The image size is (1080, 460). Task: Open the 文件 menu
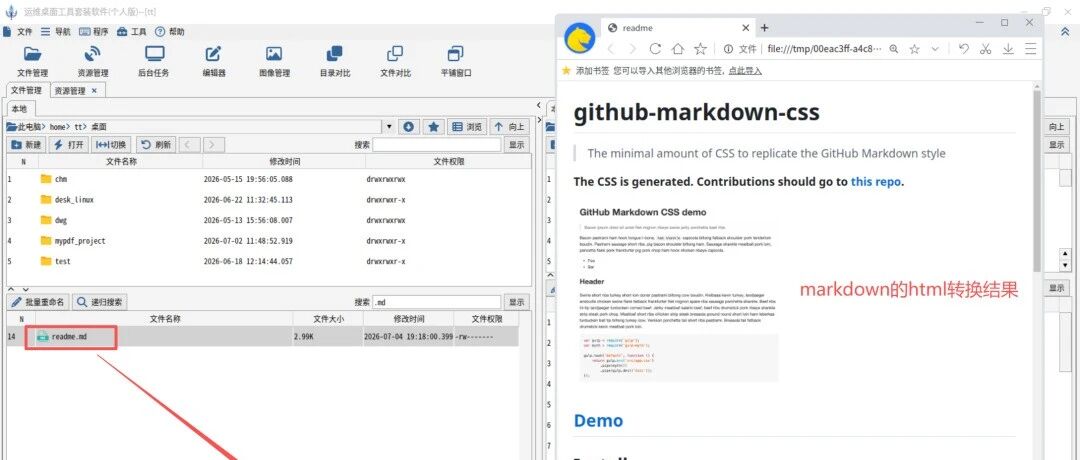click(x=18, y=32)
